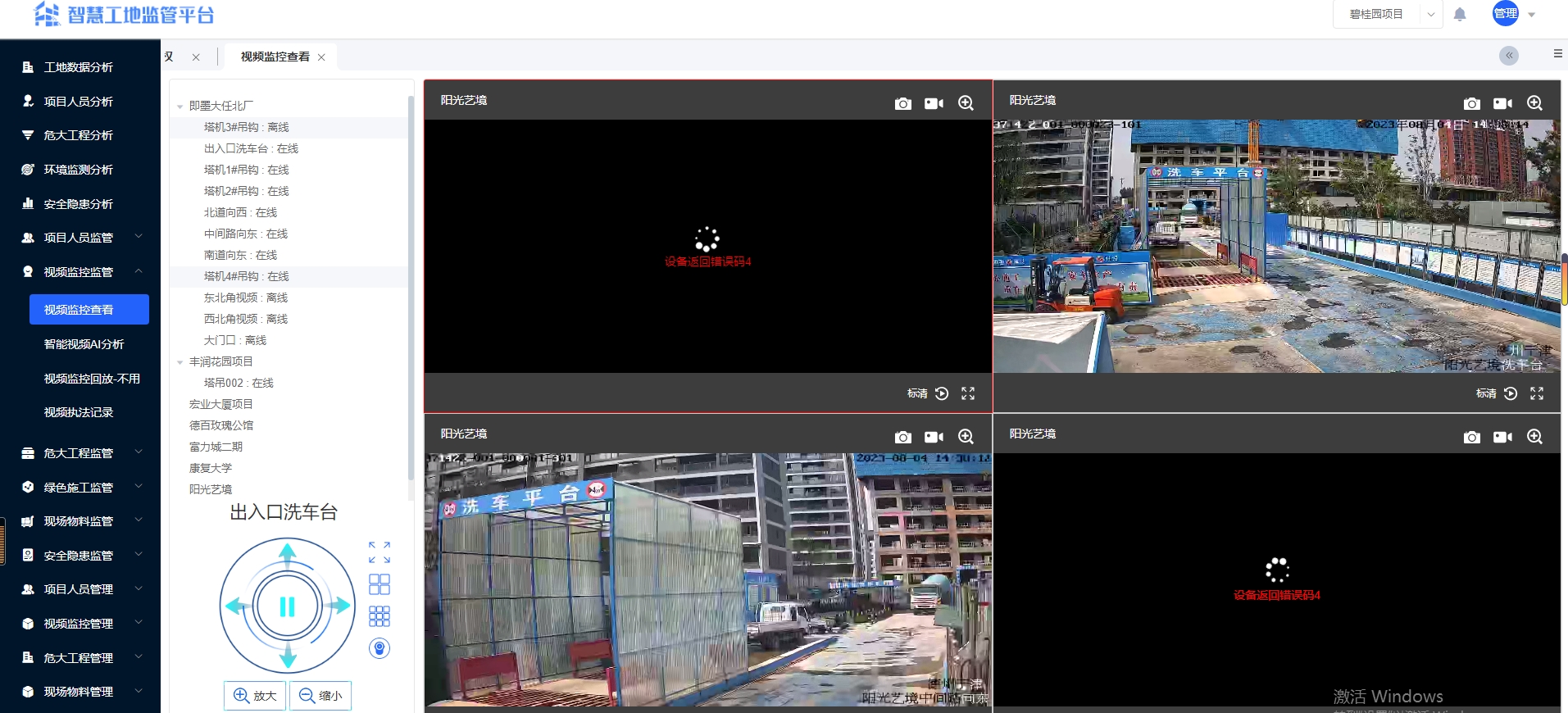The height and width of the screenshot is (713, 1568).
Task: Expand 危大工程监管 sidebar menu
Action: click(80, 453)
